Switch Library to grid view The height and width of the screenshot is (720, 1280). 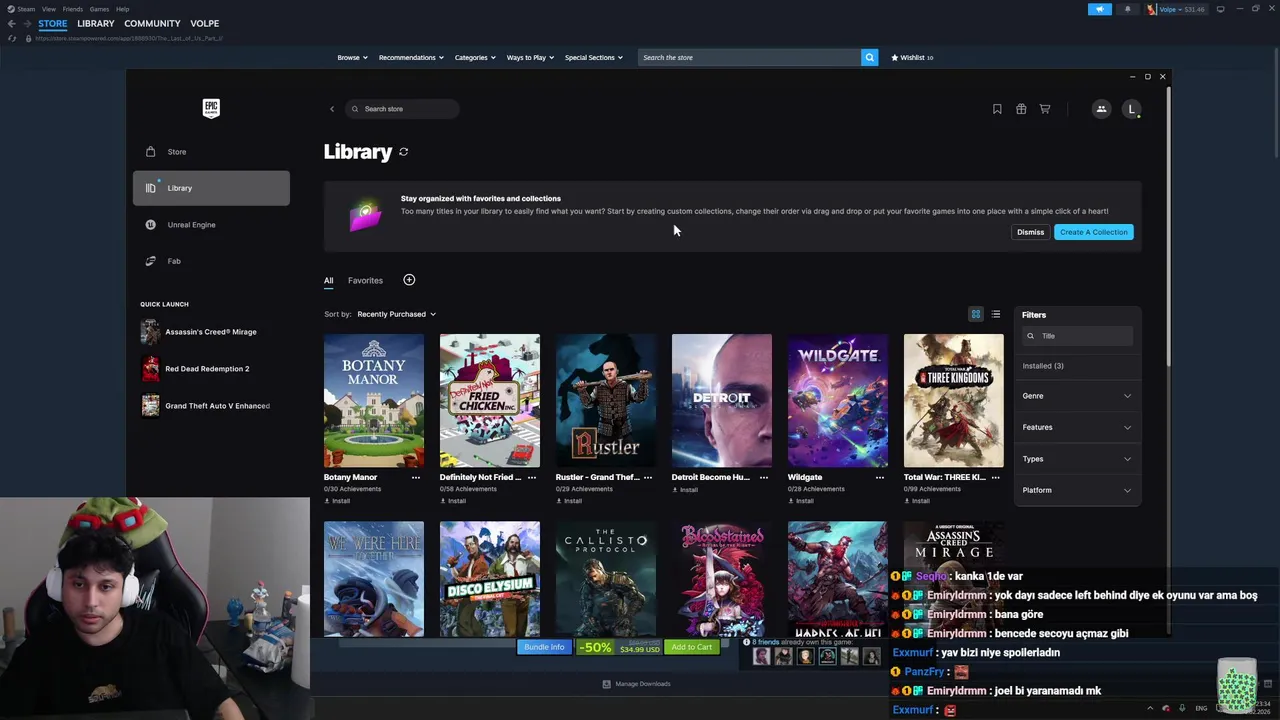[976, 314]
